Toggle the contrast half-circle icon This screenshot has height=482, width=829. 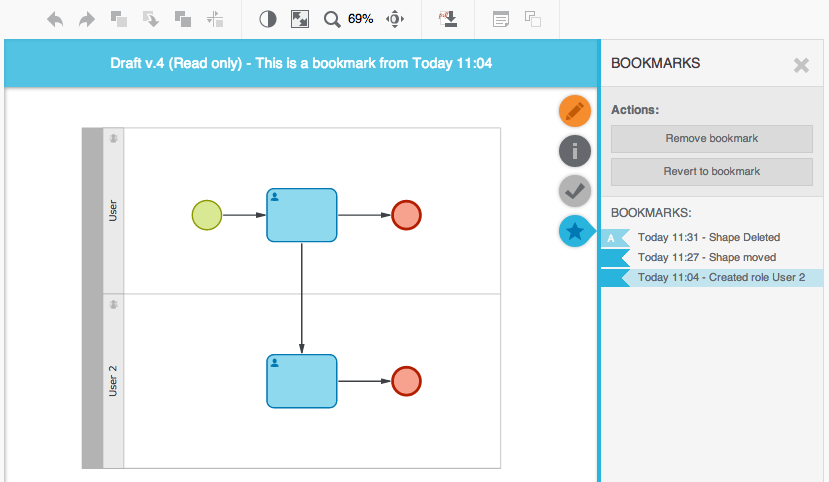coord(267,19)
